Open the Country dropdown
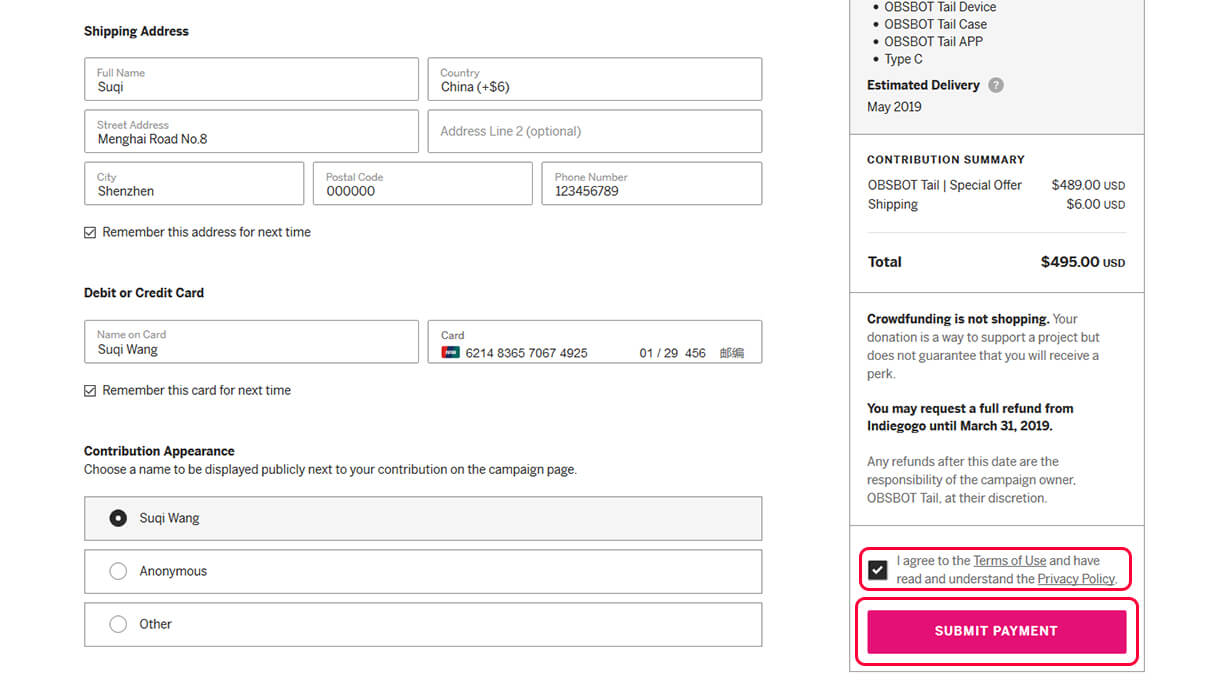This screenshot has width=1230, height=692. coord(594,80)
